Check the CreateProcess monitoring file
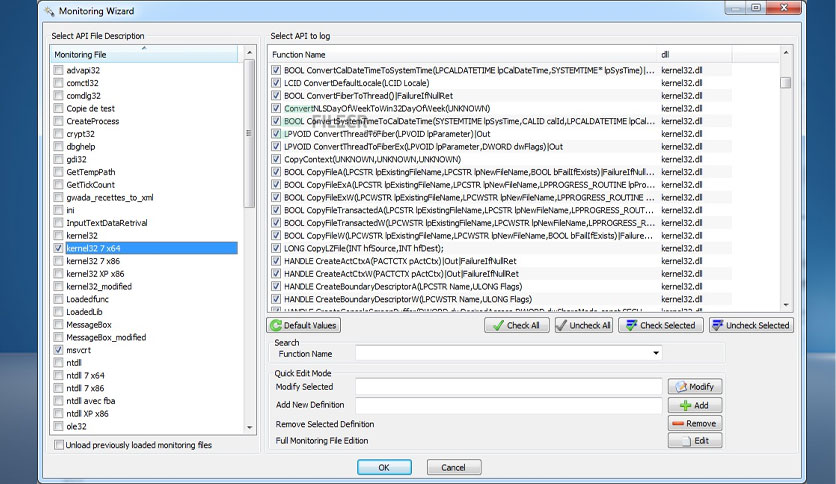The image size is (836, 484). (59, 121)
